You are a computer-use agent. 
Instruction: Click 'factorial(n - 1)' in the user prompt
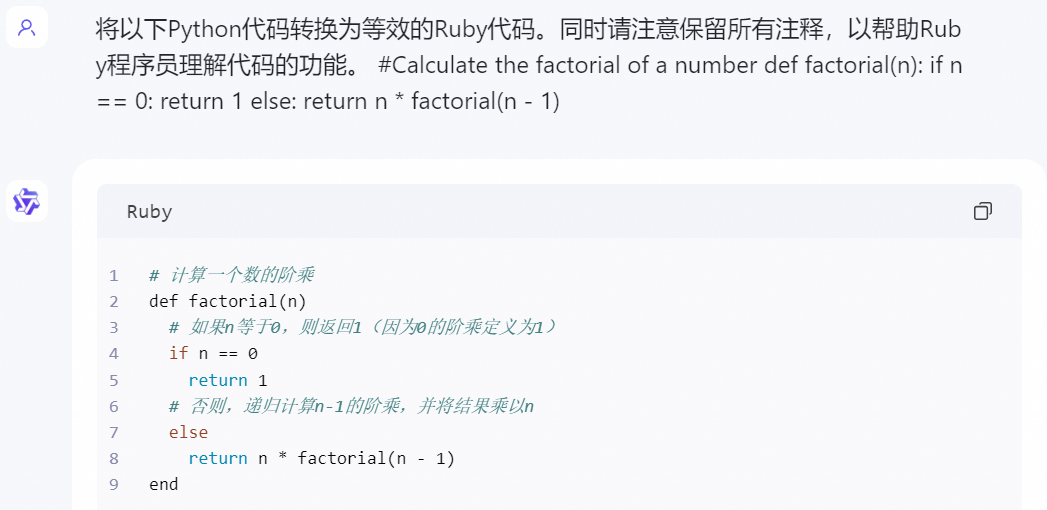[x=485, y=102]
